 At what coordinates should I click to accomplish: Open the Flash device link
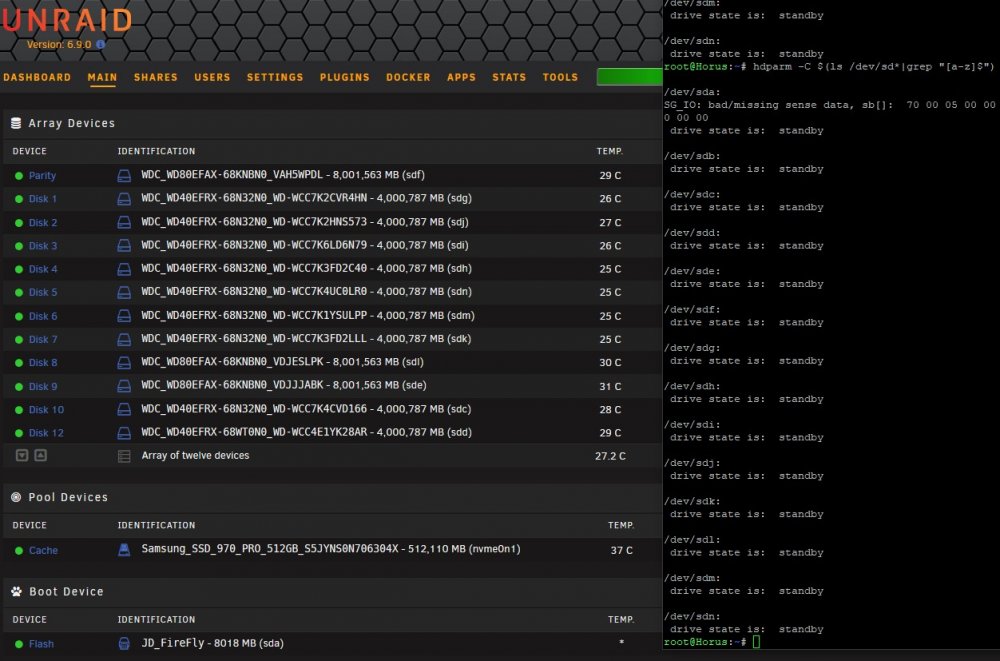click(41, 644)
